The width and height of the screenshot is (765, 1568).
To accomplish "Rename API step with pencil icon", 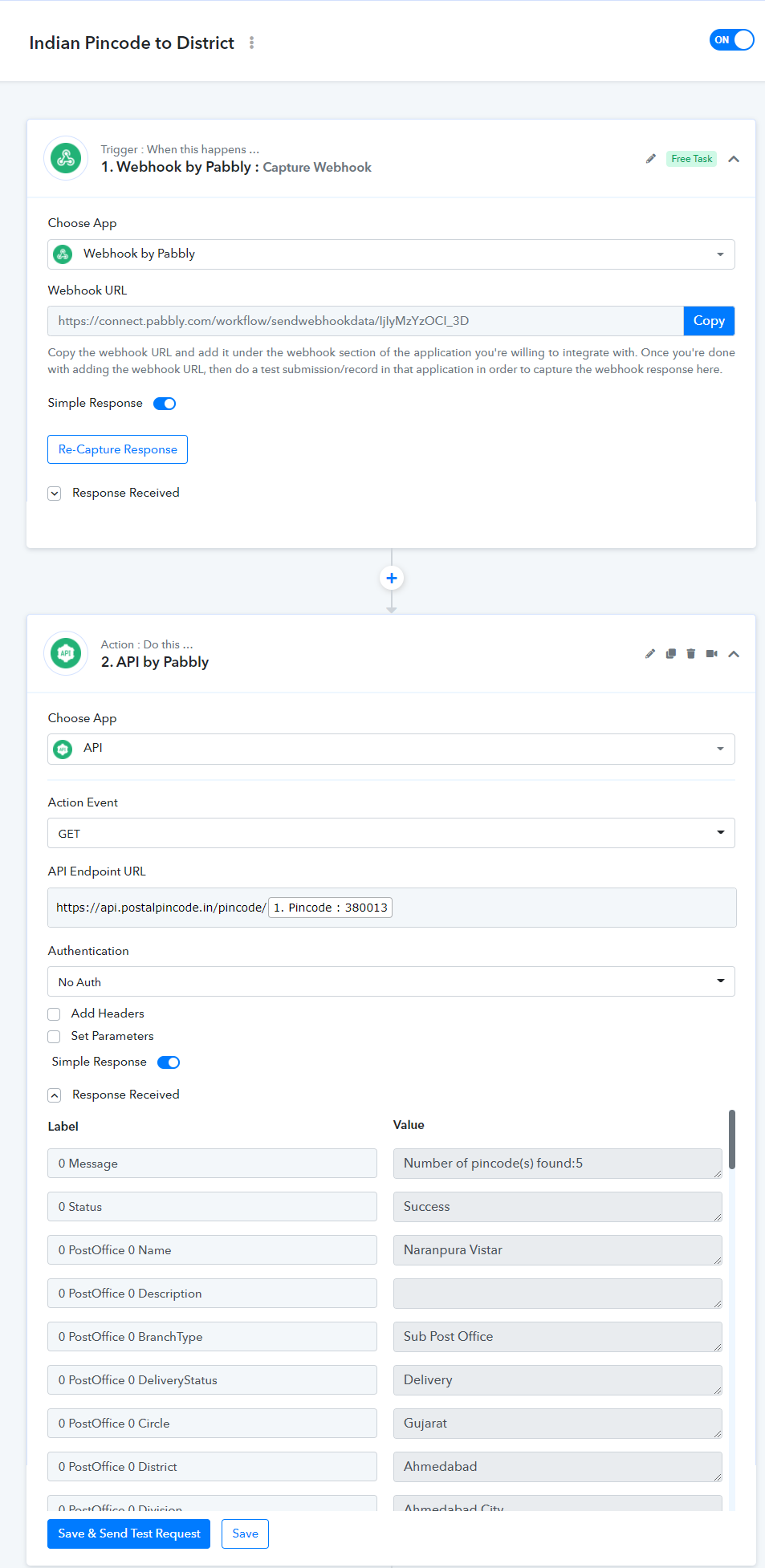I will [x=650, y=654].
